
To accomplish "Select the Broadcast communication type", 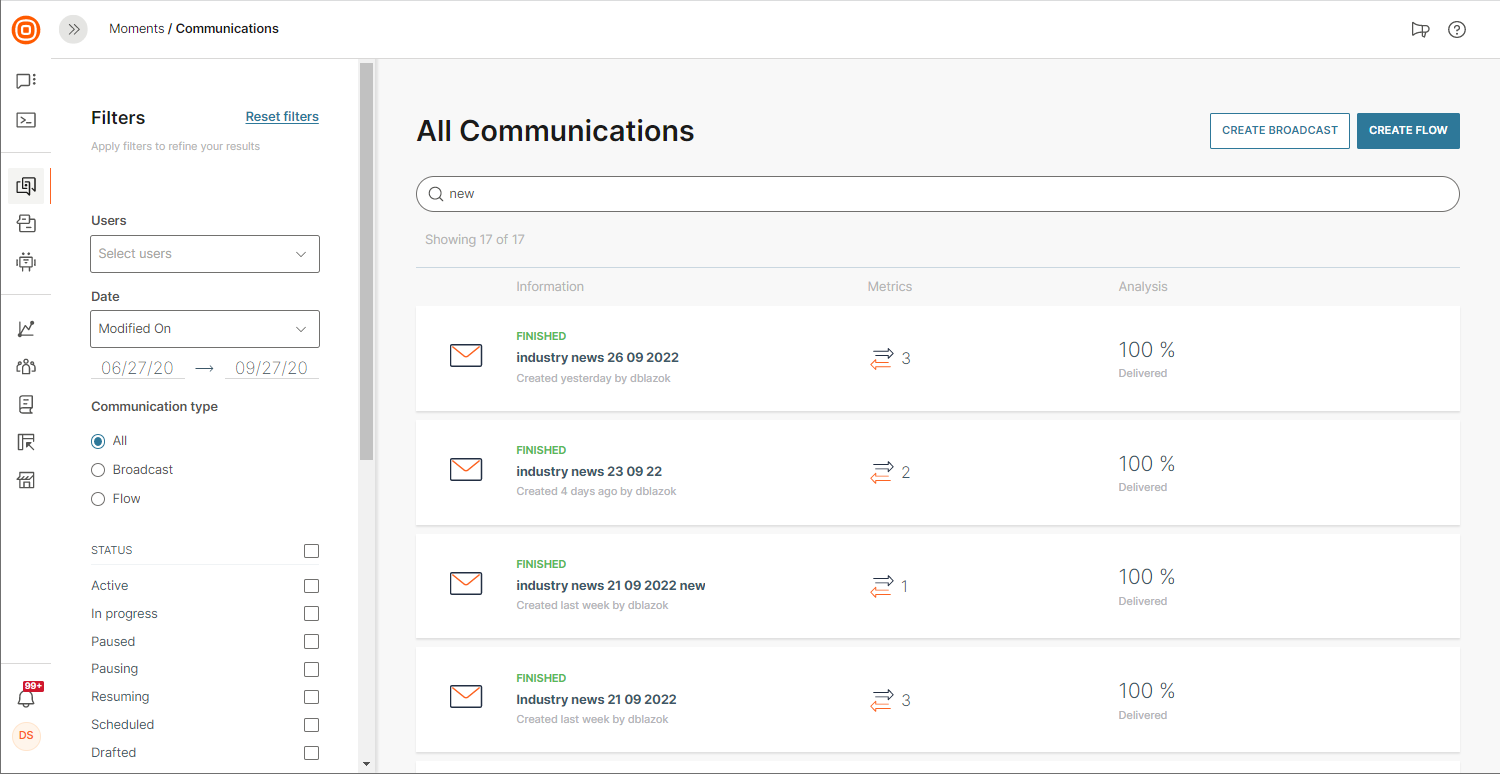I will [x=98, y=470].
